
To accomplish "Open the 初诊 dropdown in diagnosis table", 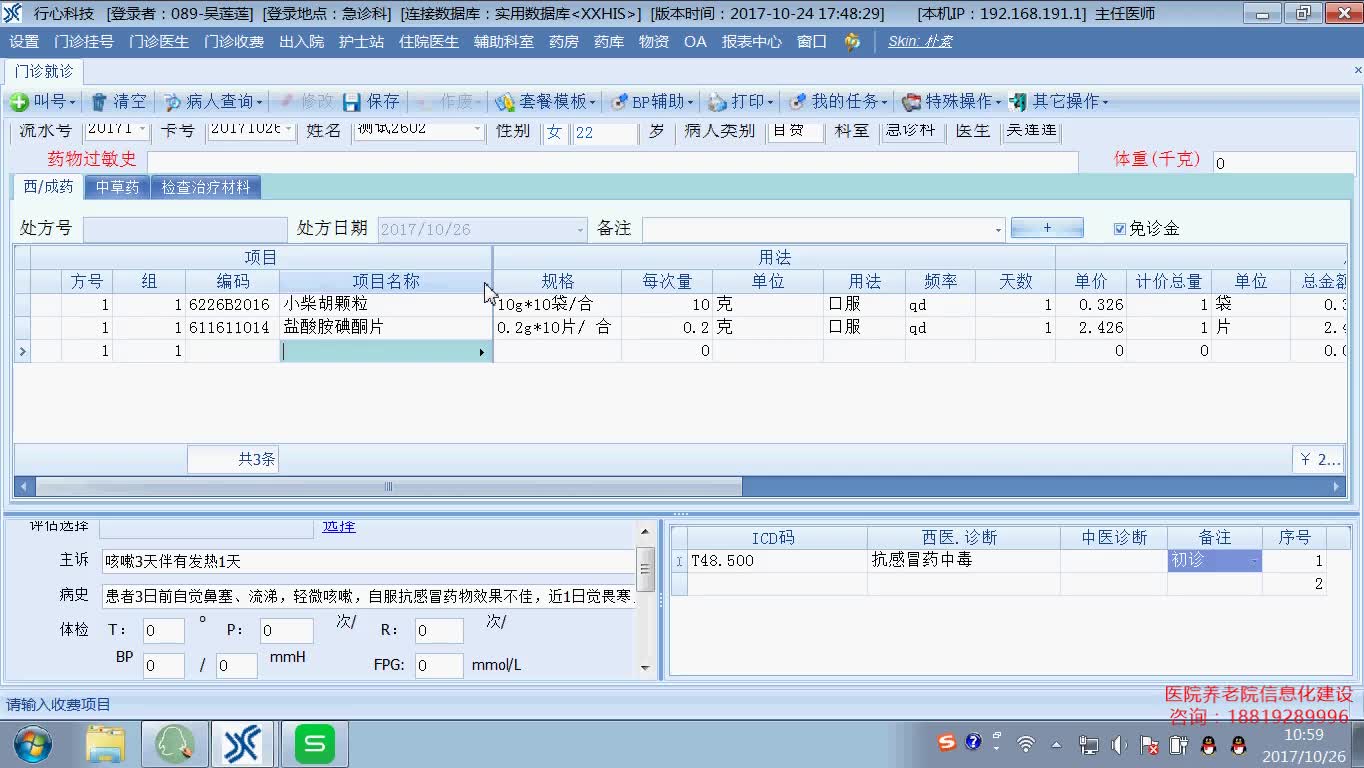I will [x=1254, y=561].
